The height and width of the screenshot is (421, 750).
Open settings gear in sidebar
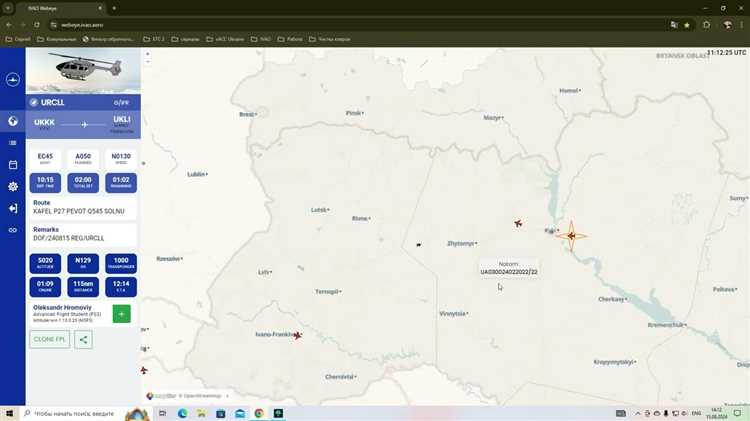pos(13,187)
